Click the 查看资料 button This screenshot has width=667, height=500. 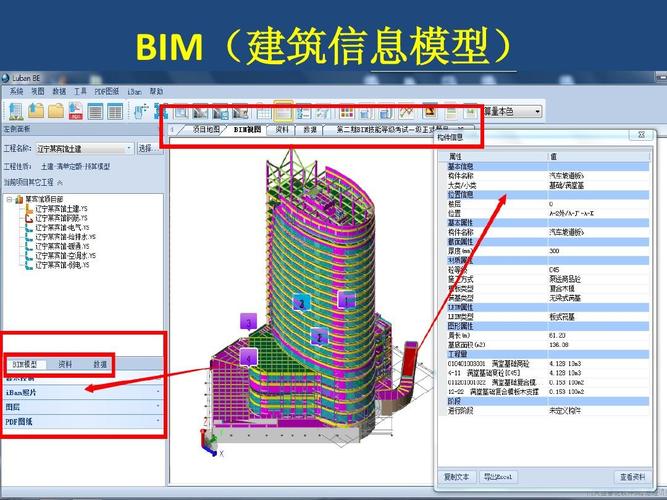633,477
